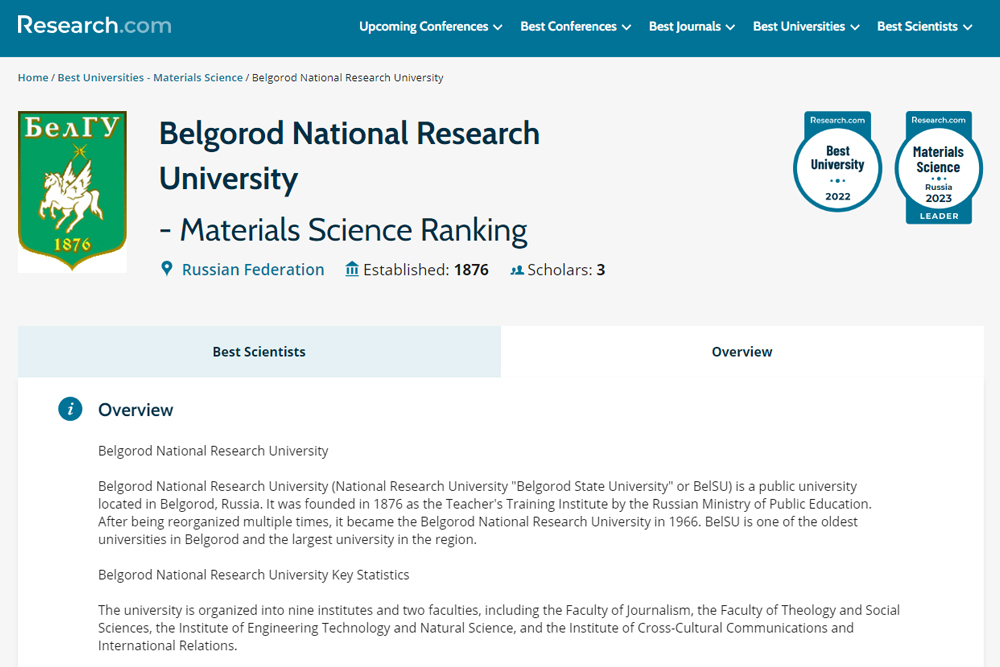This screenshot has height=667, width=1000.
Task: Follow the Russian Federation link
Action: coord(253,270)
